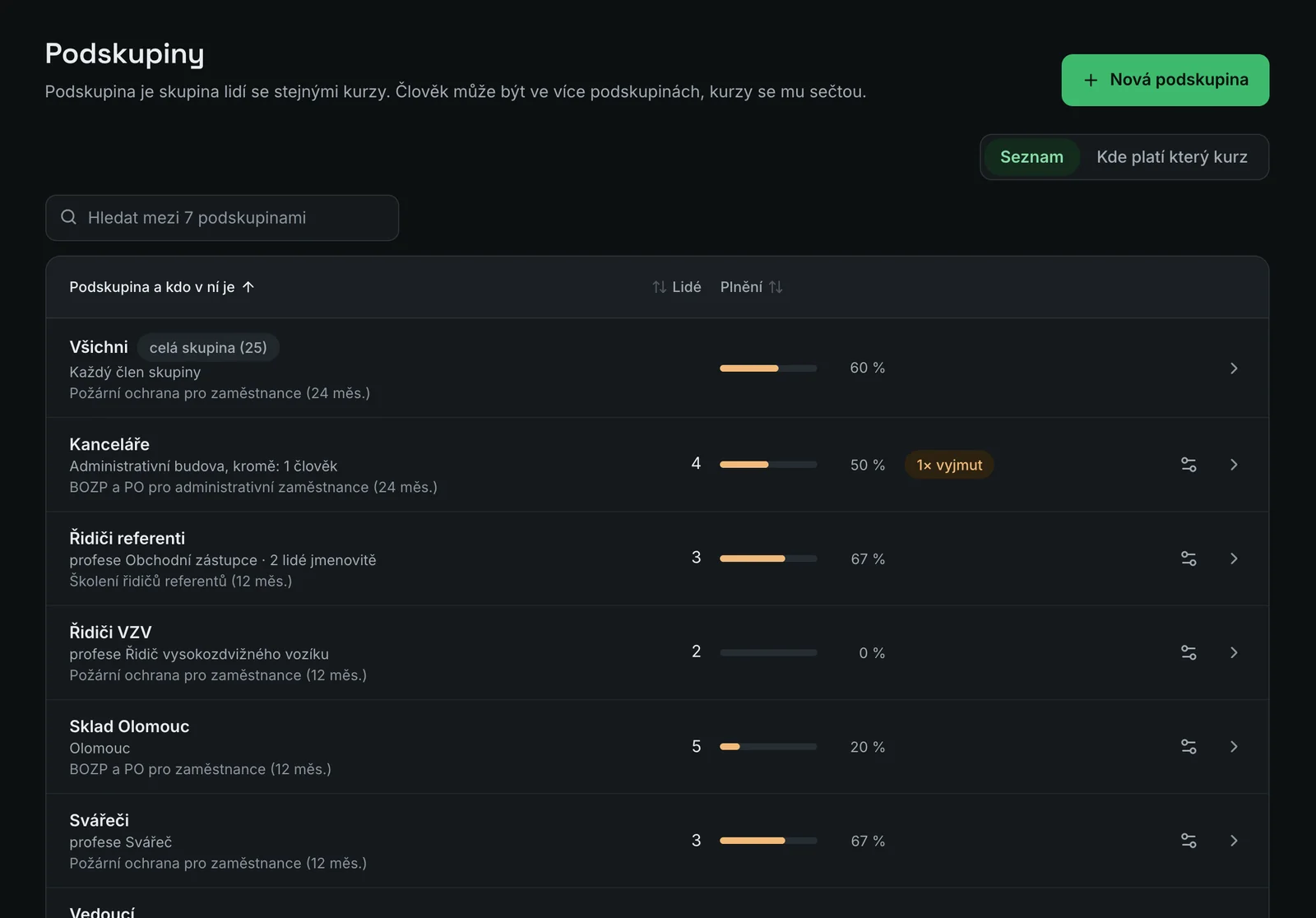Click the Podskupiny page heading

click(x=125, y=53)
